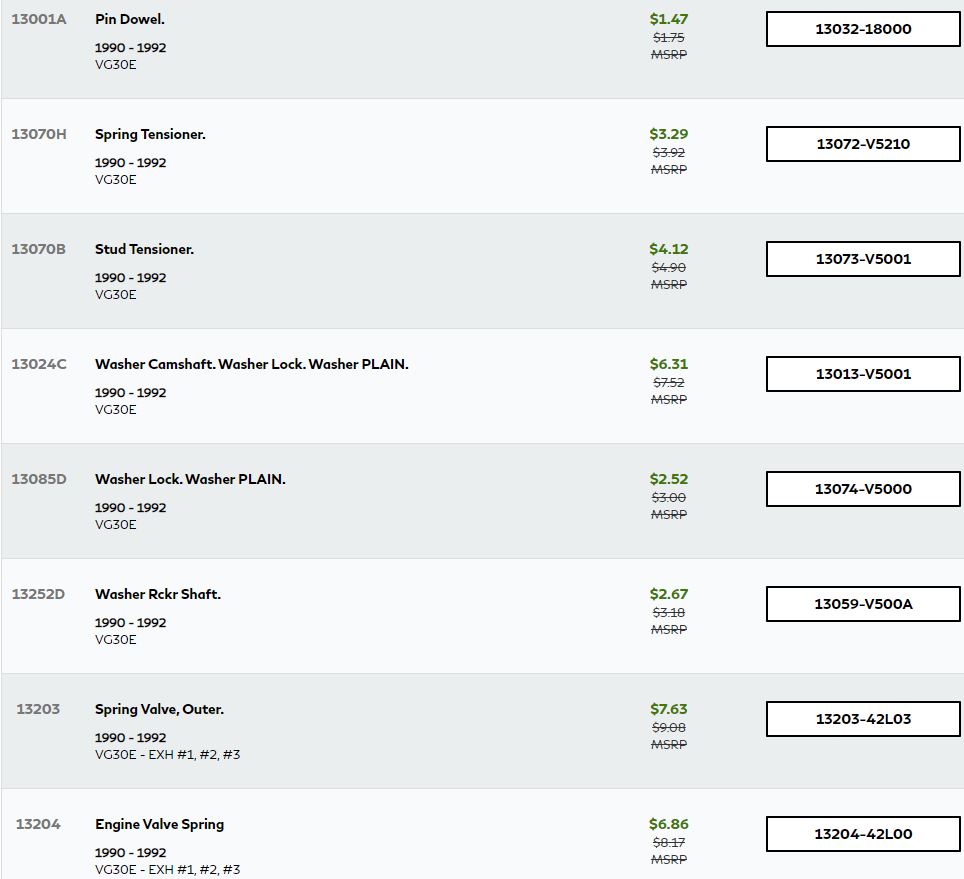The width and height of the screenshot is (964, 879).
Task: Click diagram reference code 13070H
Action: (x=39, y=134)
